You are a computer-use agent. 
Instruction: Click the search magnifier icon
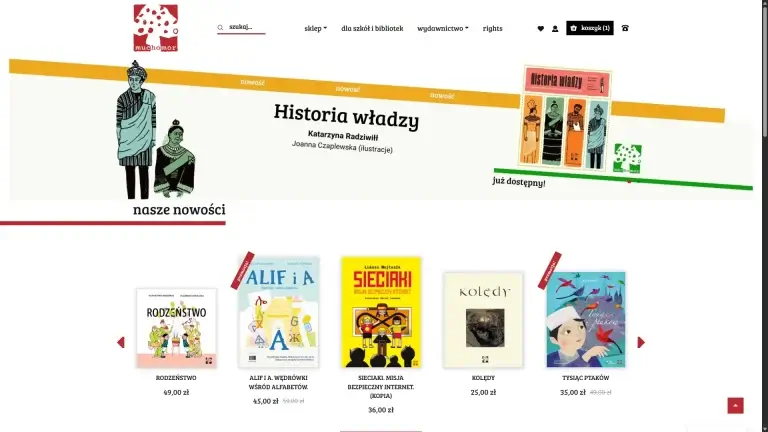tap(220, 28)
